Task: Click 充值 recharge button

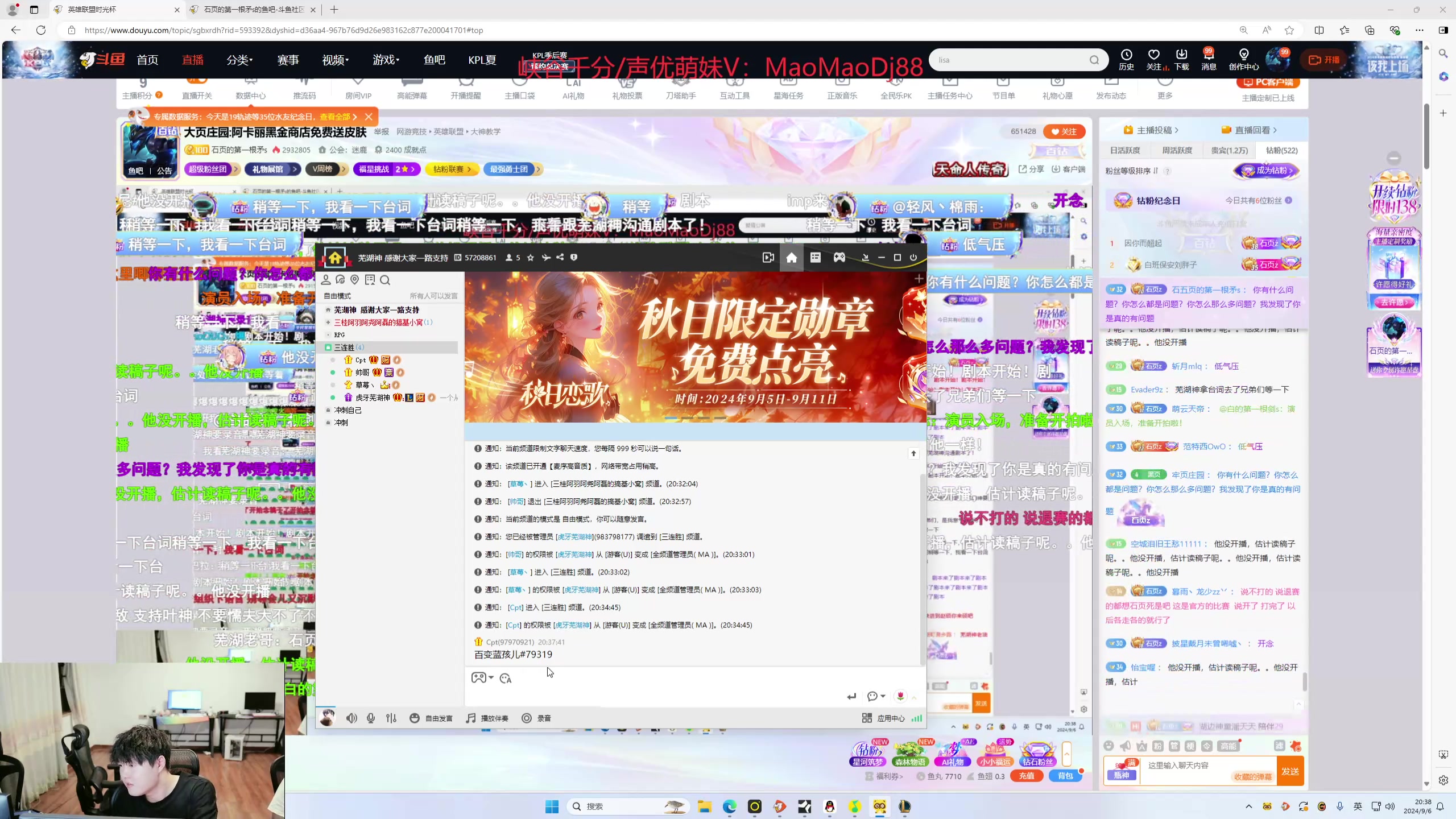Action: click(1027, 776)
